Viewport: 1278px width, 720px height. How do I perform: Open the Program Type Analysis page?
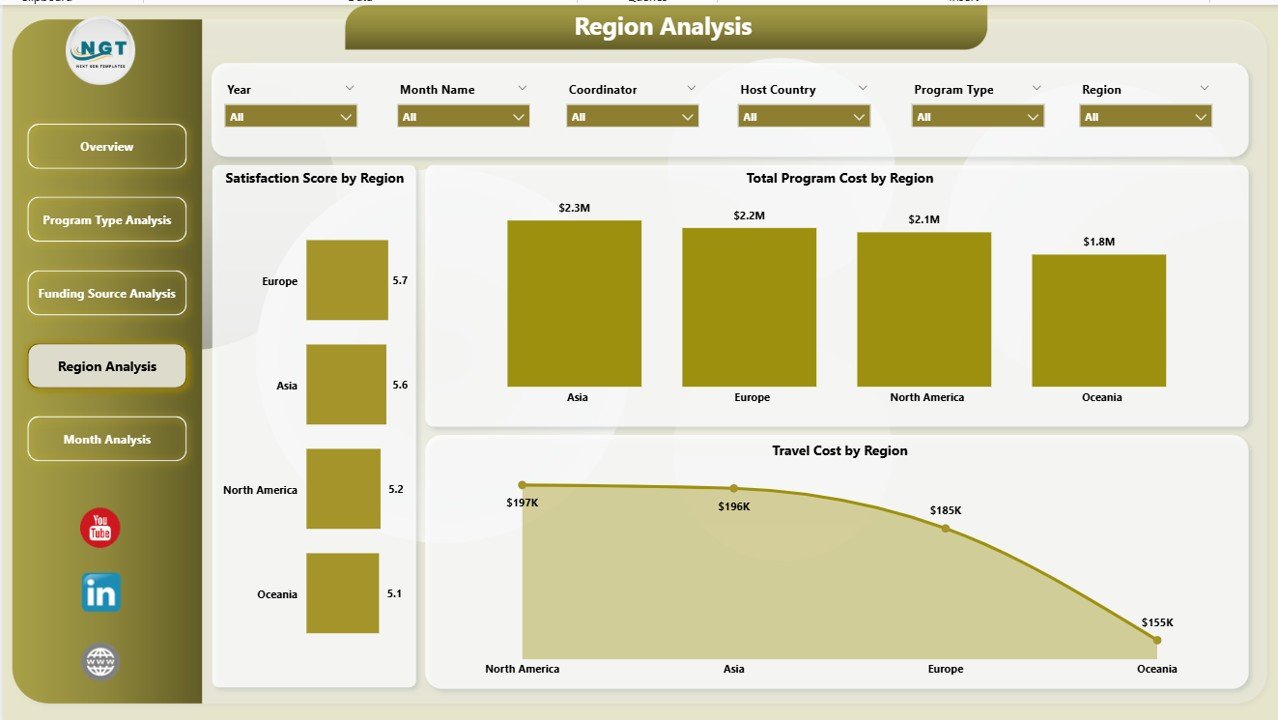coord(106,219)
